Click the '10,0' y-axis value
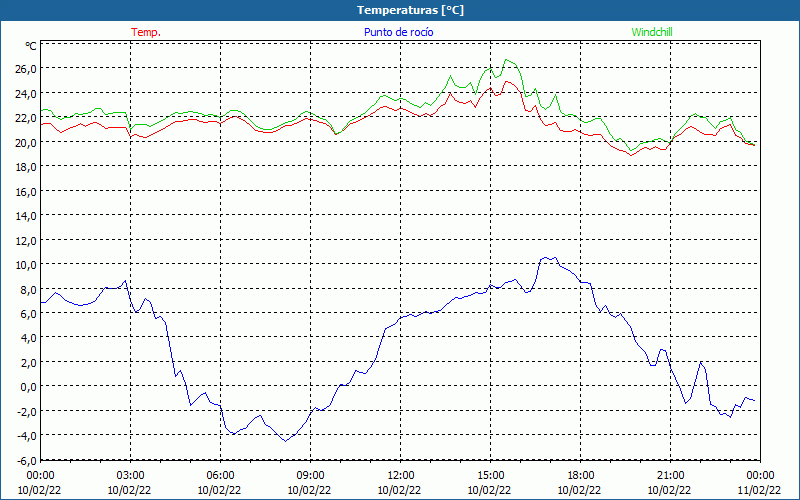The height and width of the screenshot is (500, 800). tap(26, 264)
